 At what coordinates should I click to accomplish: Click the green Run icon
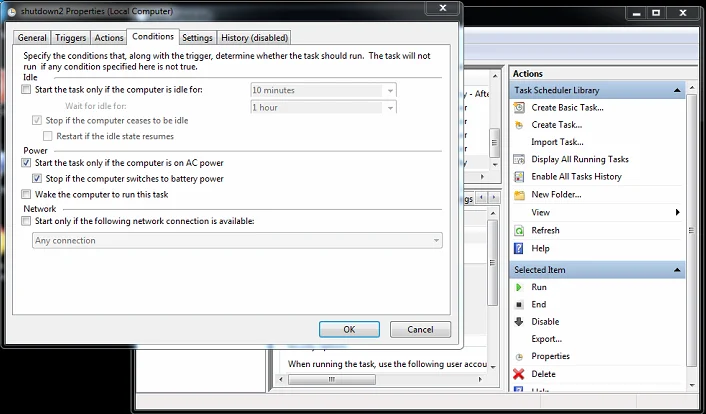click(519, 287)
